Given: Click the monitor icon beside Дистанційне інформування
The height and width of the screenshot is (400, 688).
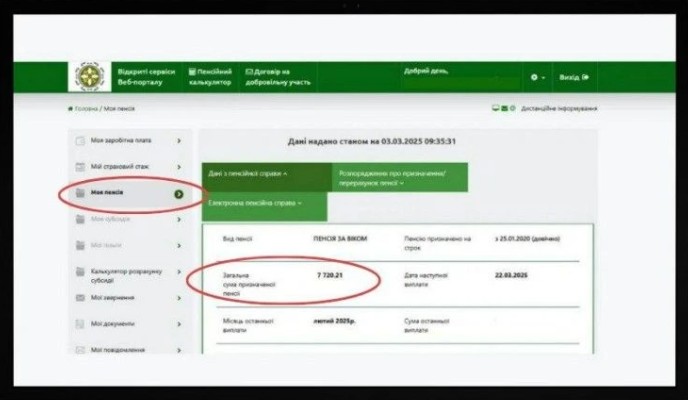Looking at the screenshot, I should [496, 108].
